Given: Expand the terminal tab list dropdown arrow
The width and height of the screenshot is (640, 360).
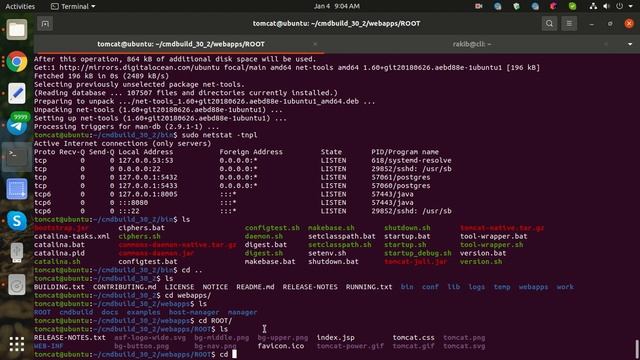Looking at the screenshot, I should pos(630,44).
